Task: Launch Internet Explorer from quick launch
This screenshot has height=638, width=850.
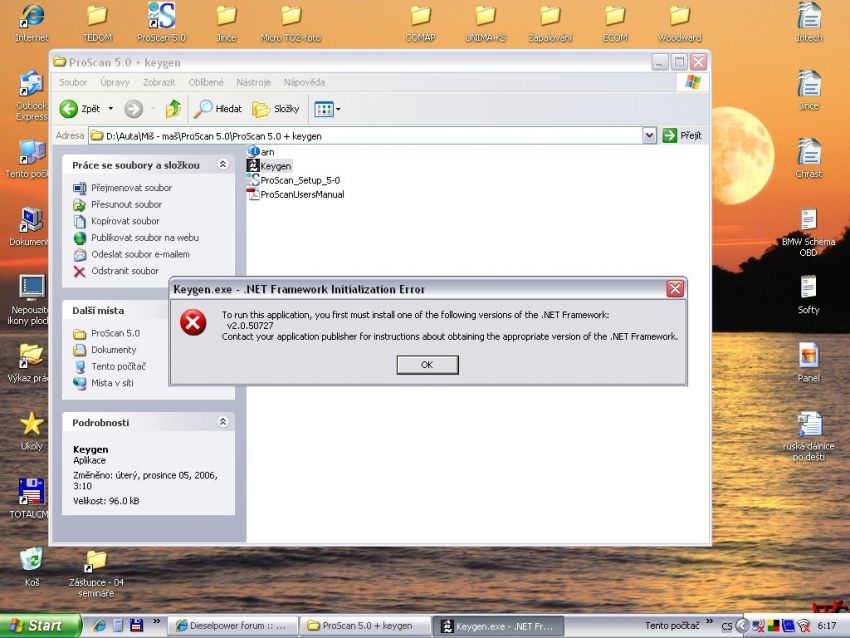Action: (x=99, y=626)
